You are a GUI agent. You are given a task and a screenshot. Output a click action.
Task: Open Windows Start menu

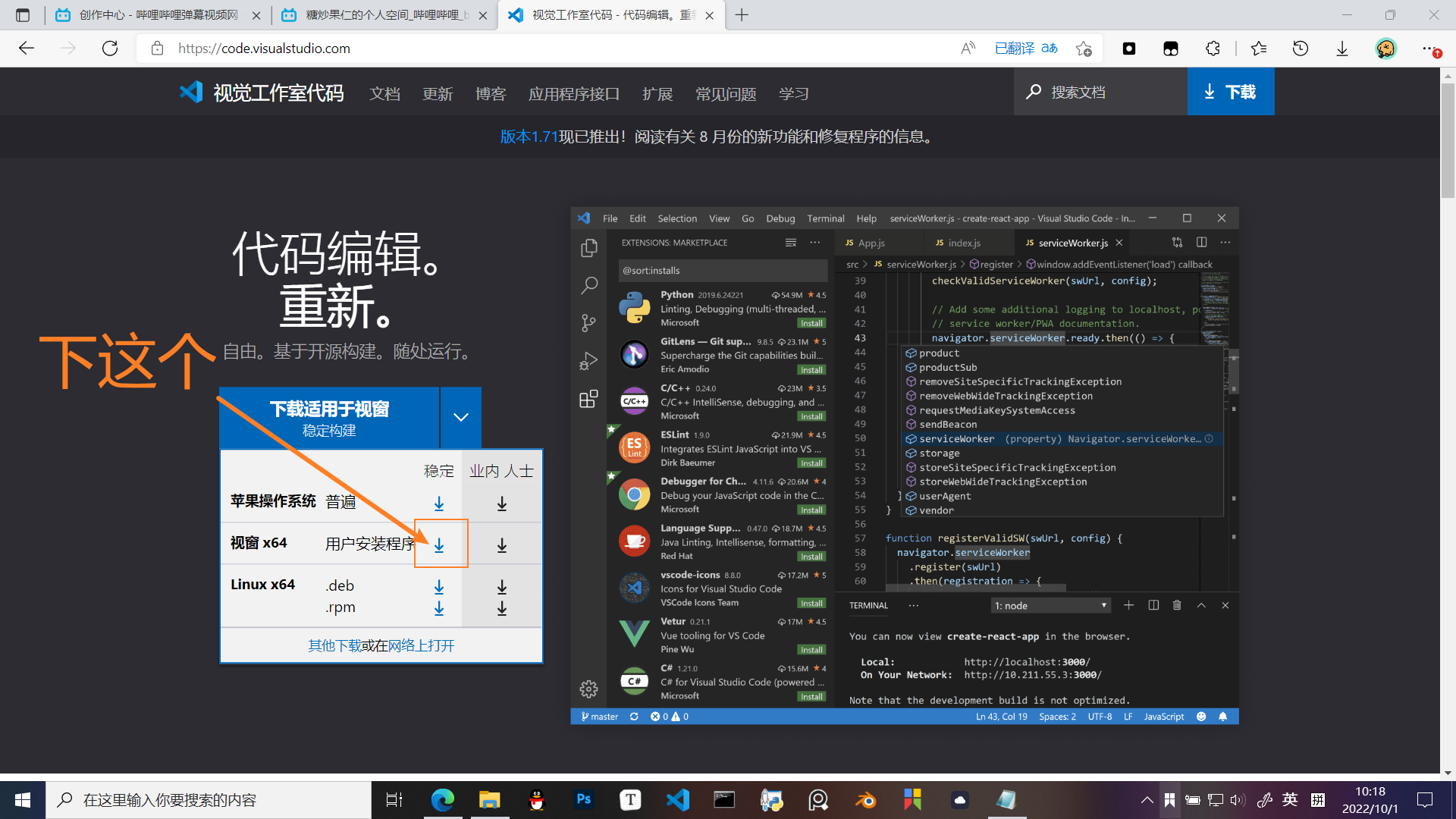(x=23, y=800)
